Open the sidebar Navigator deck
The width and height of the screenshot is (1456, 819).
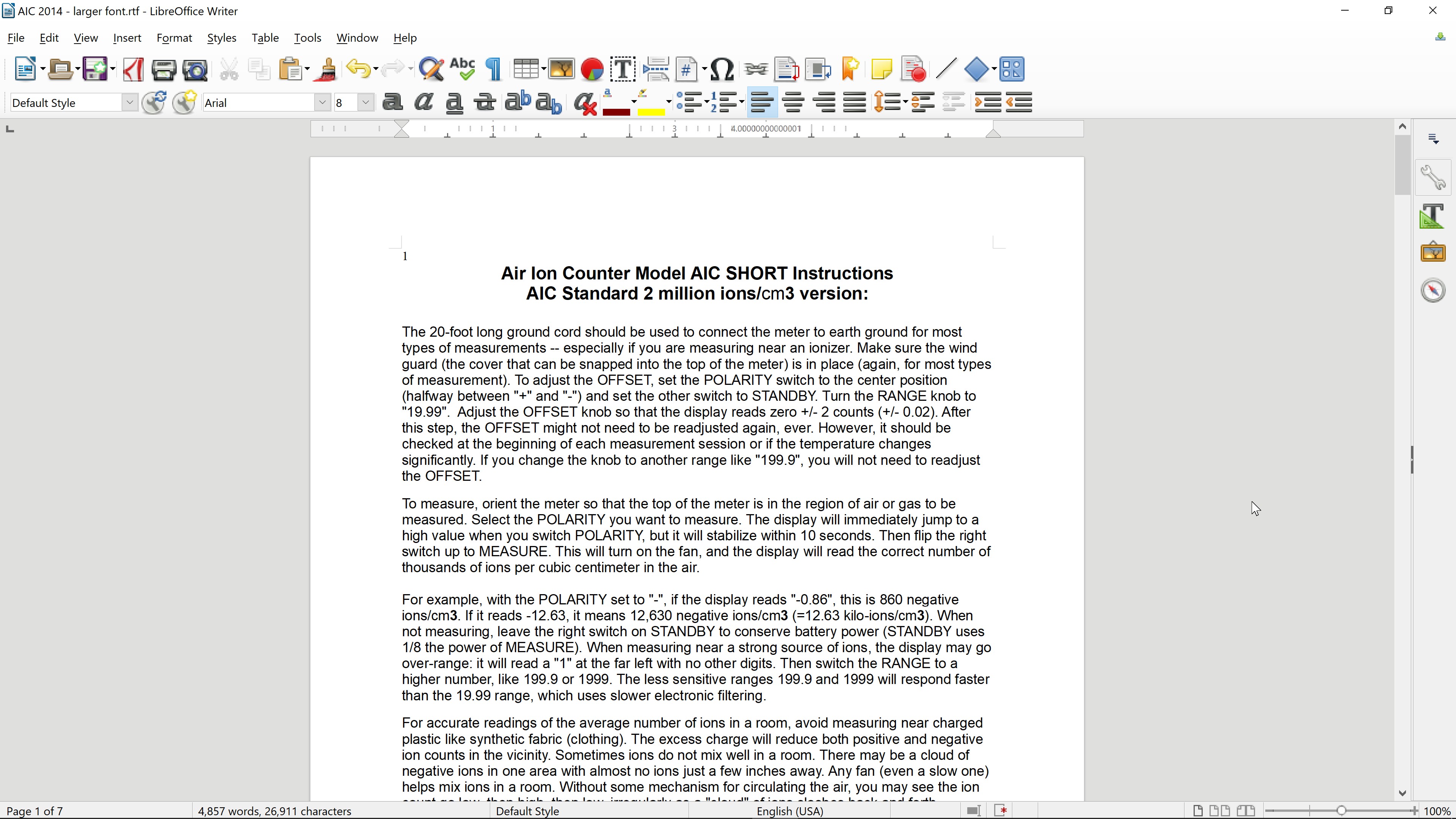(x=1433, y=290)
